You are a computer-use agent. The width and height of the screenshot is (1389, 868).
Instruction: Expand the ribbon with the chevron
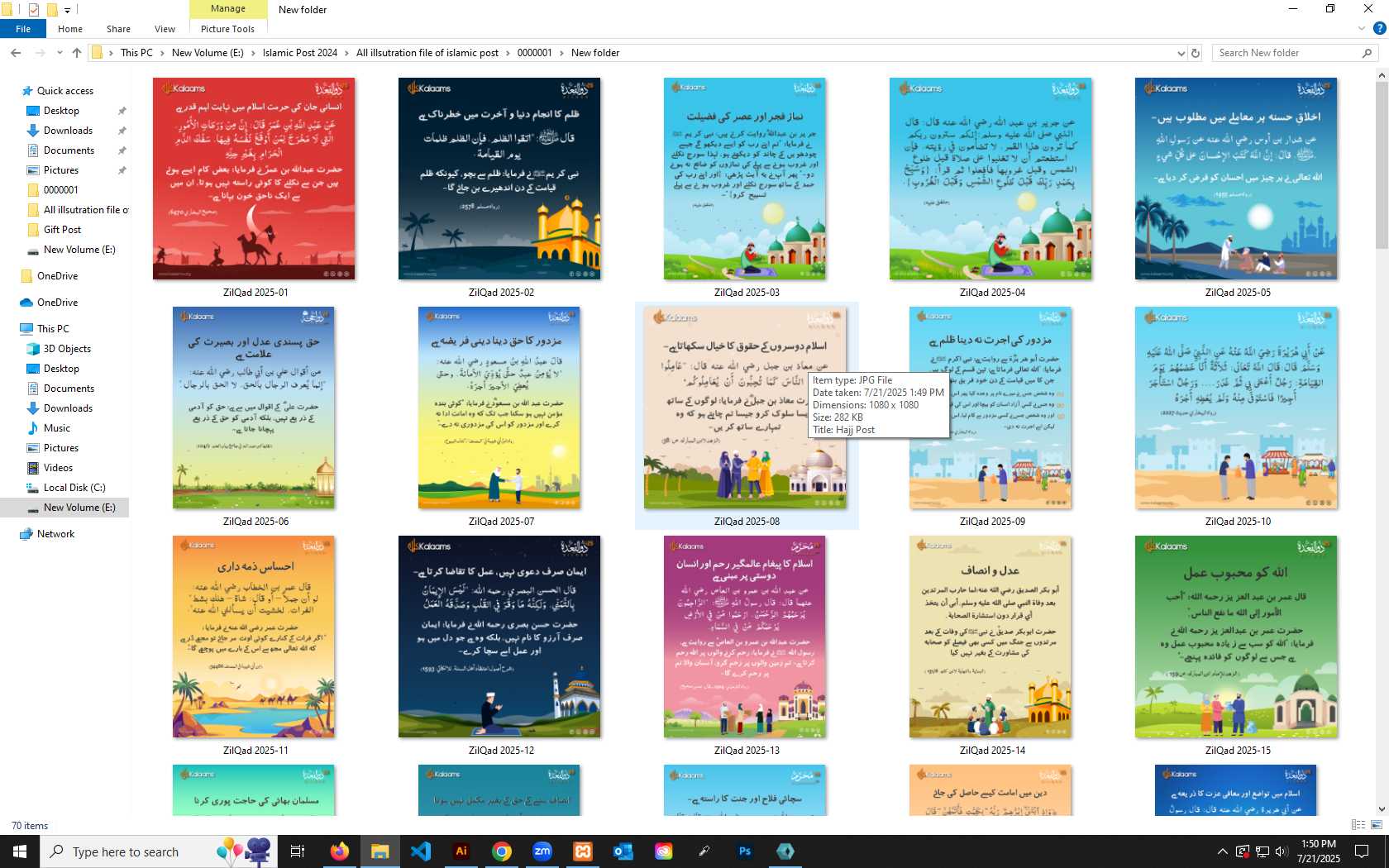point(1362,28)
